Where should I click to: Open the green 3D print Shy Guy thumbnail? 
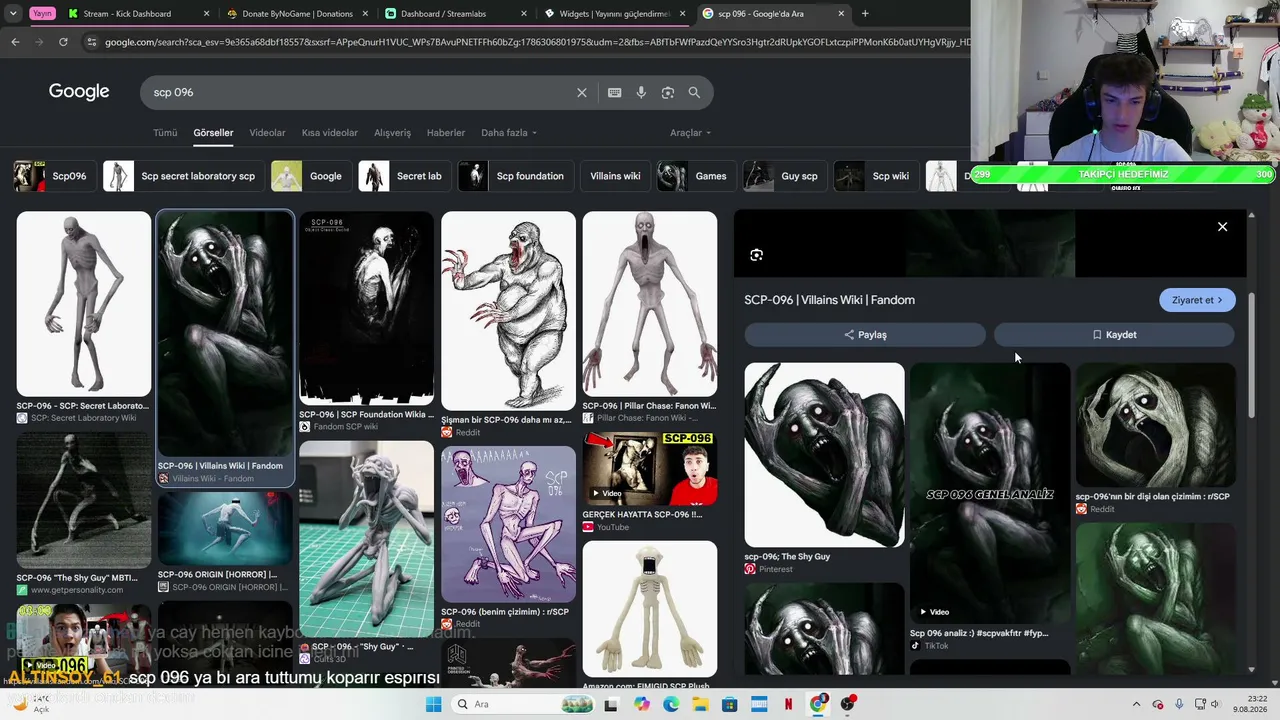click(x=367, y=539)
